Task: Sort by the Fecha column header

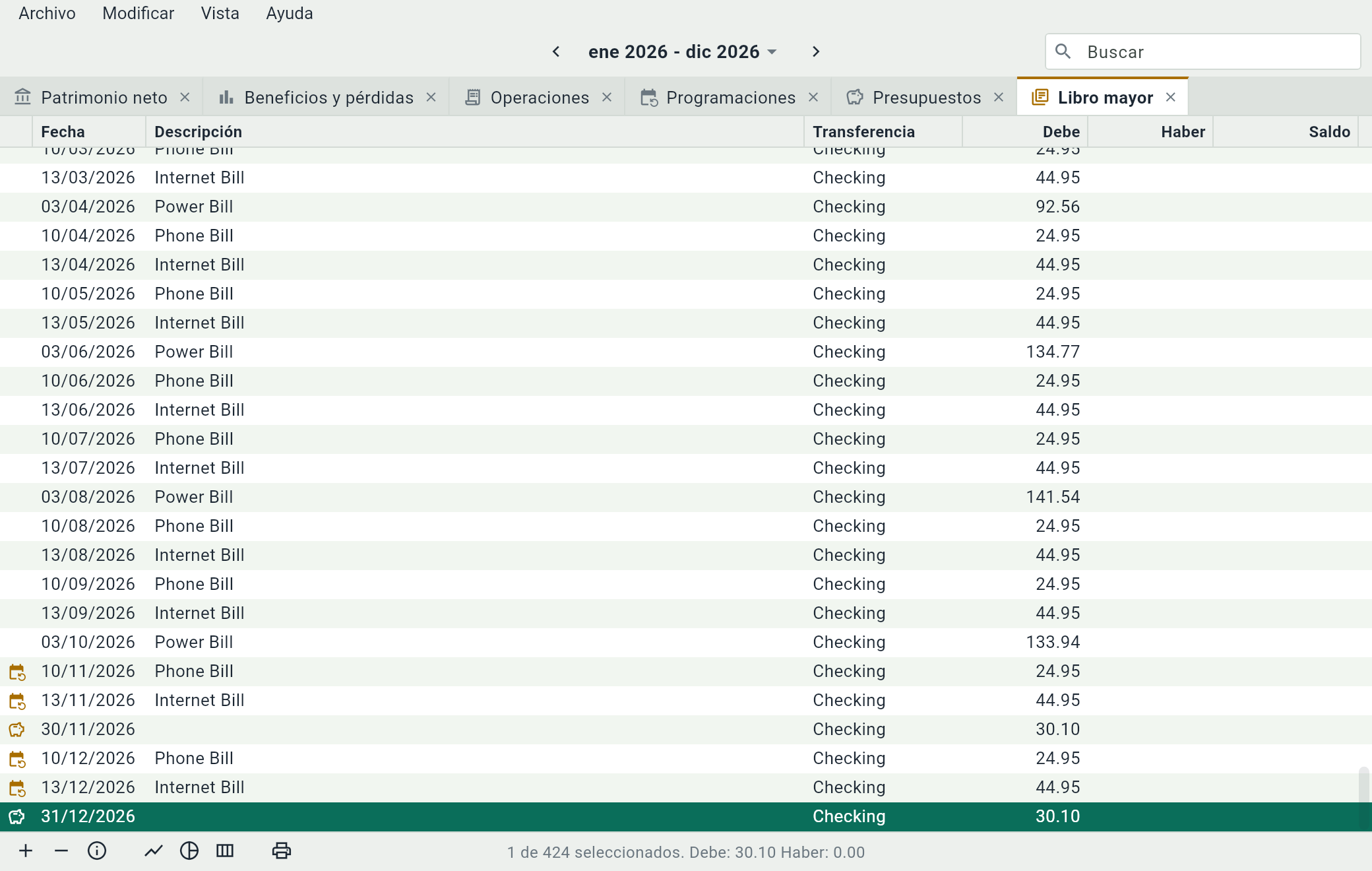Action: click(89, 132)
